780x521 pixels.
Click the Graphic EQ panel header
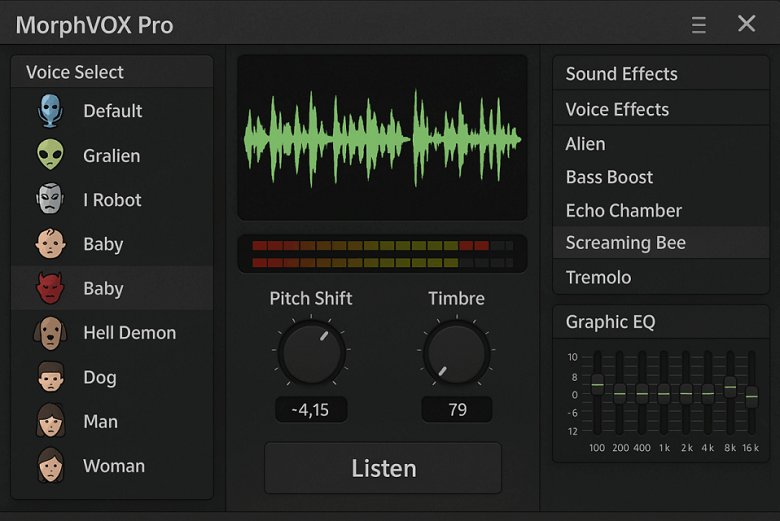click(x=661, y=322)
